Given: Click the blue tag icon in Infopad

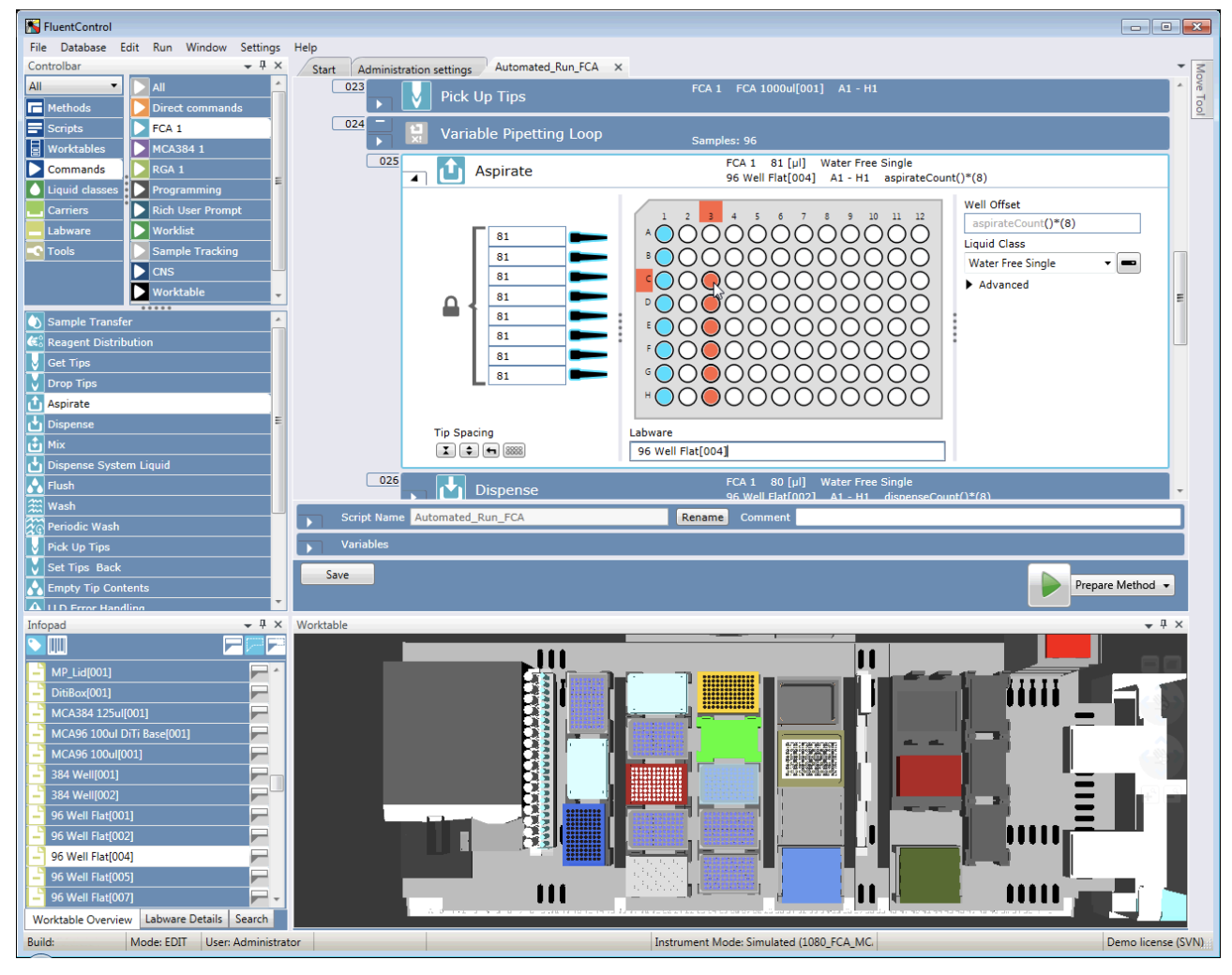Looking at the screenshot, I should point(35,645).
